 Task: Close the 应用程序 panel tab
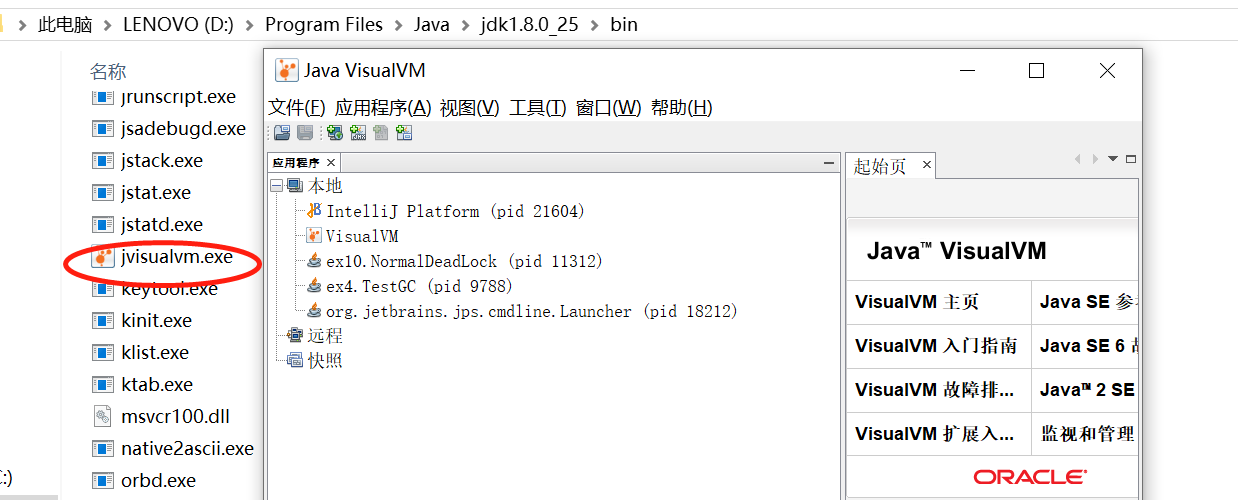pos(331,162)
